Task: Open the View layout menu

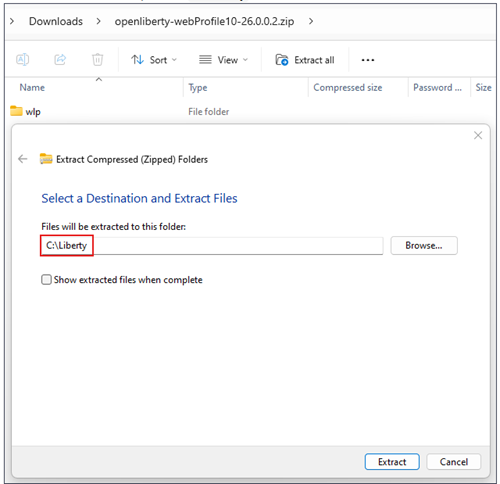Action: coord(224,60)
